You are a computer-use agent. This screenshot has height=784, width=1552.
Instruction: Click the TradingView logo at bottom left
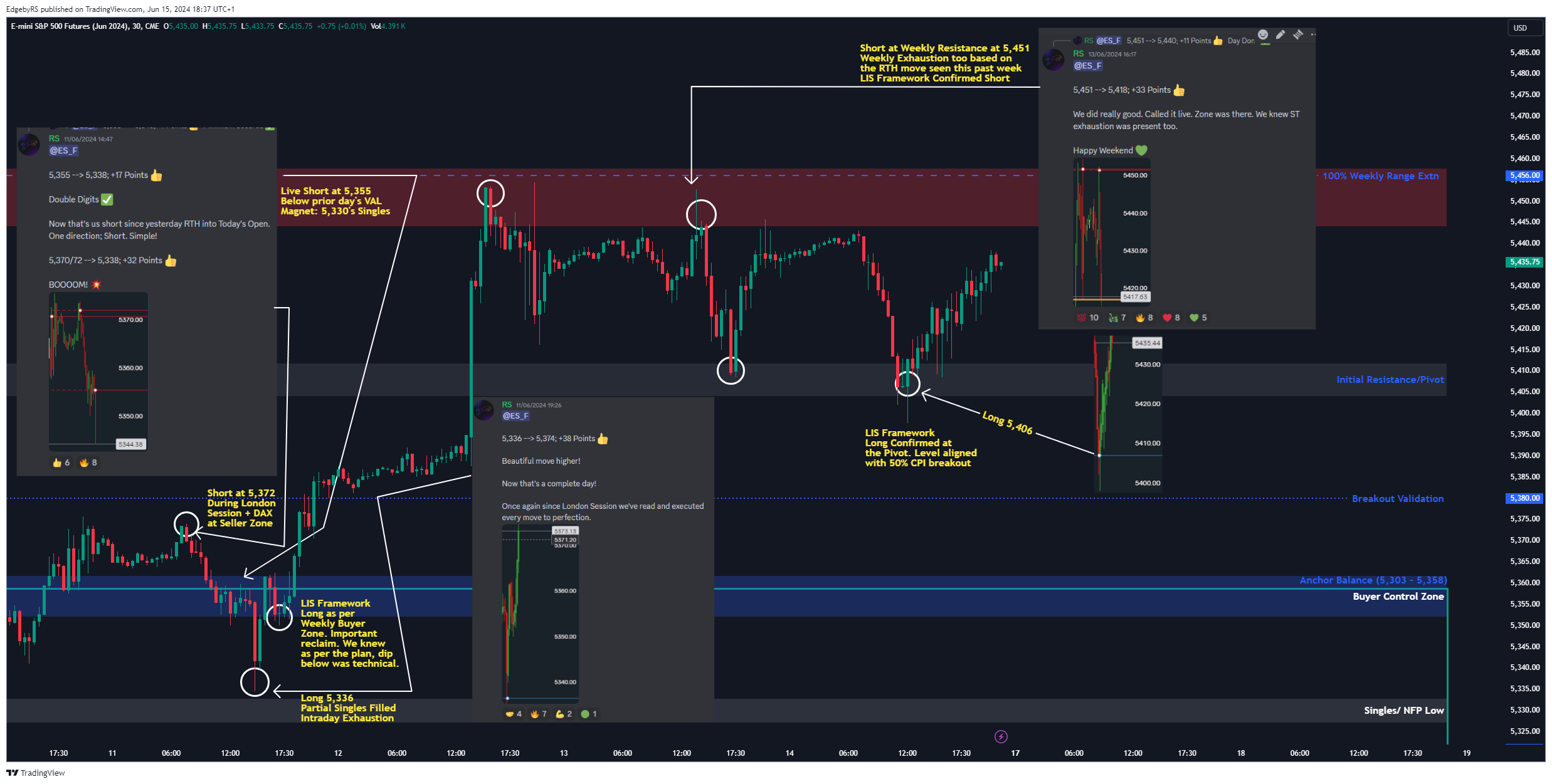click(x=36, y=773)
